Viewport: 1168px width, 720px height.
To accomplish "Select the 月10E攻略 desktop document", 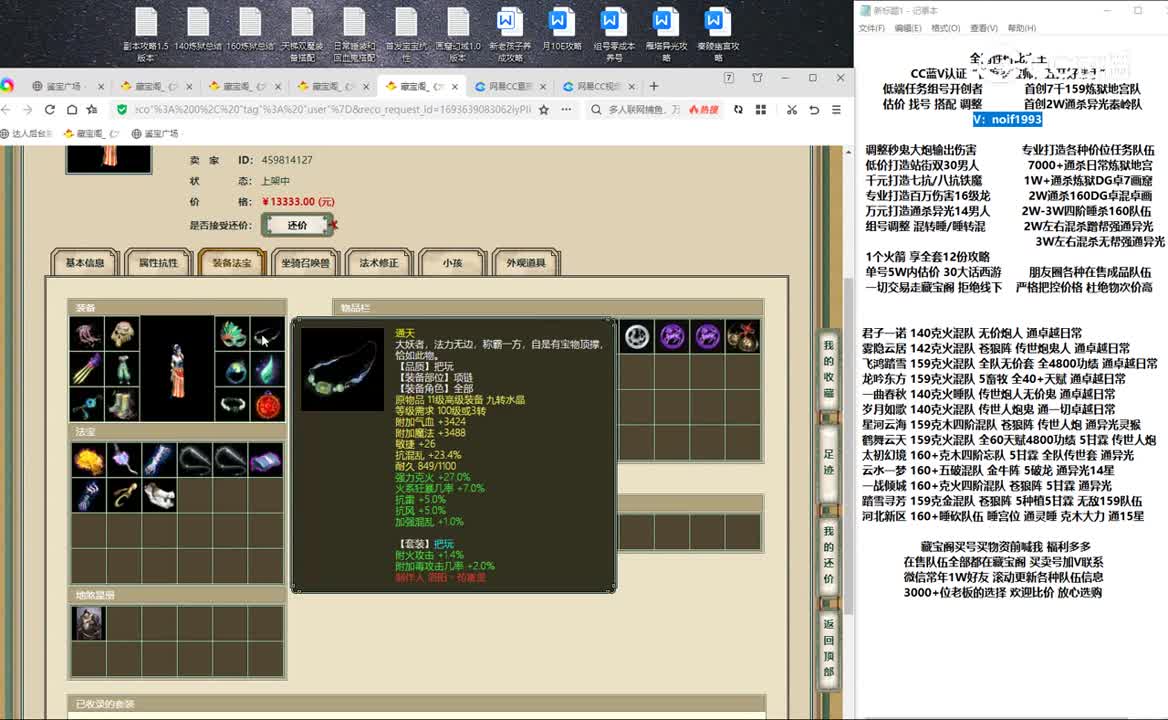I will pos(560,30).
